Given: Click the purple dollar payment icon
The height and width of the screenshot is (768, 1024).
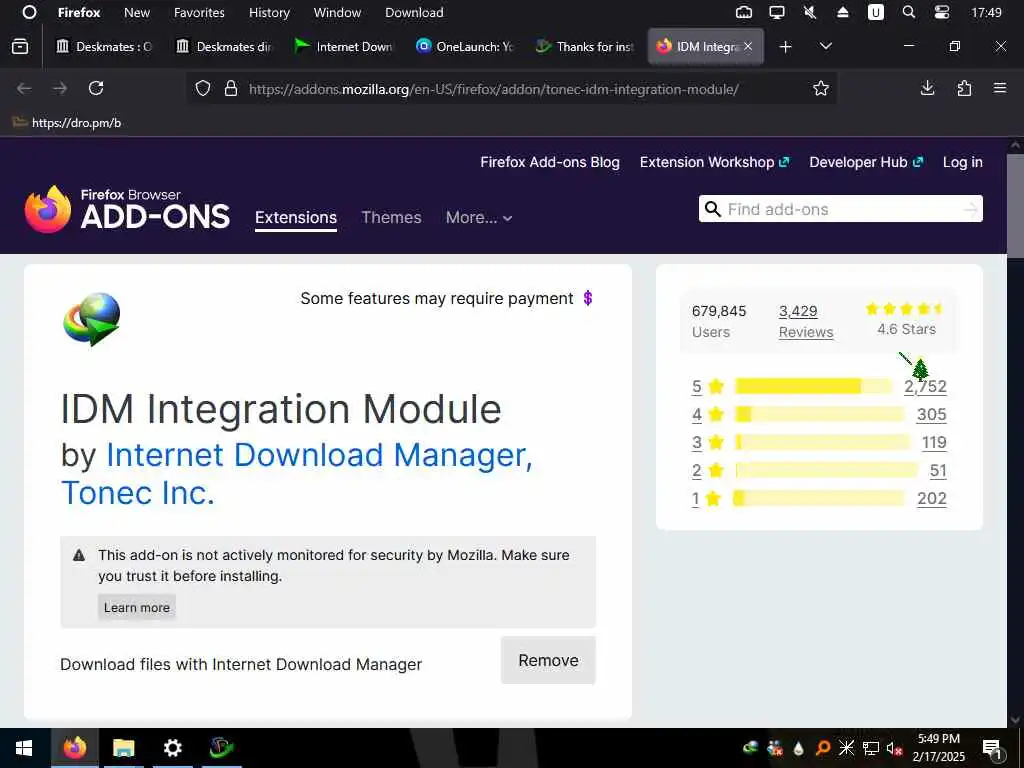Looking at the screenshot, I should click(588, 298).
